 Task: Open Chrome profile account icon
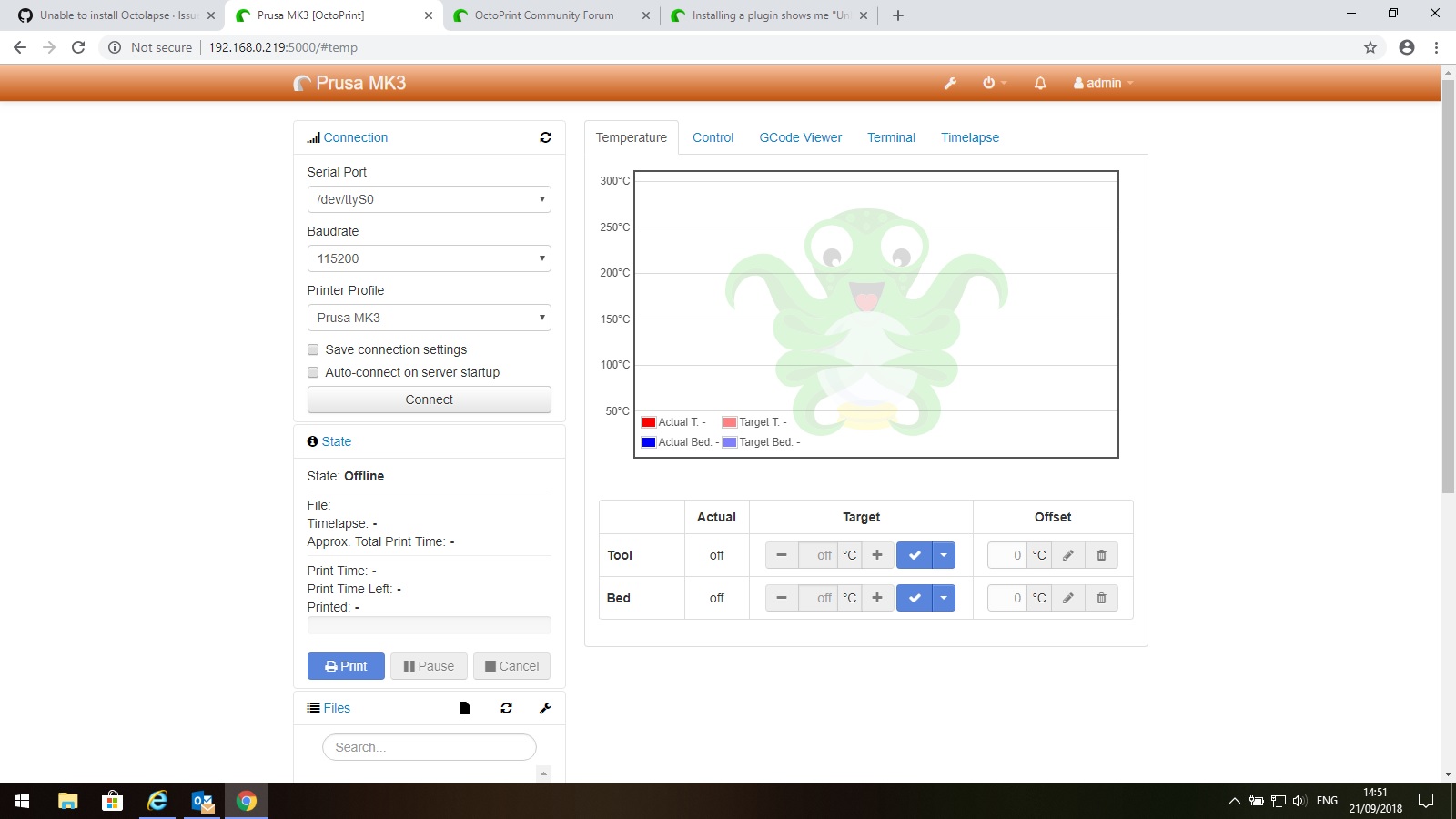pos(1407,47)
